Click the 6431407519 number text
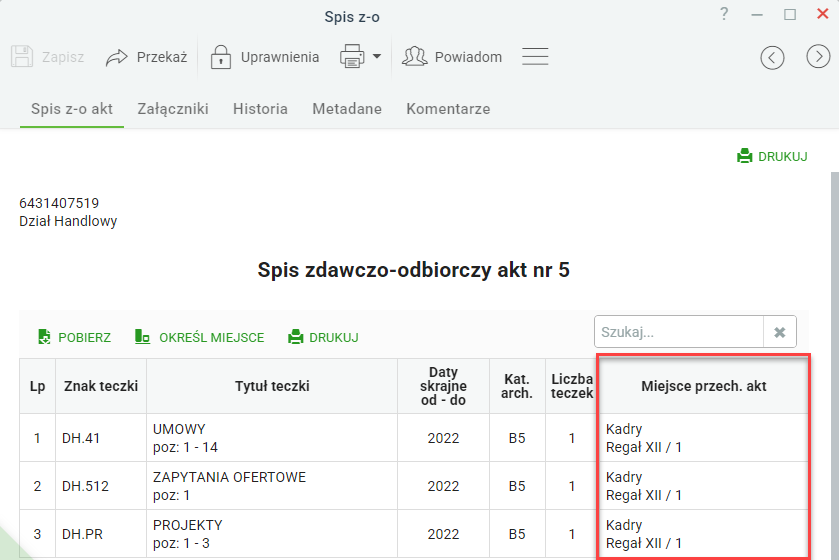This screenshot has width=839, height=560. (x=59, y=203)
